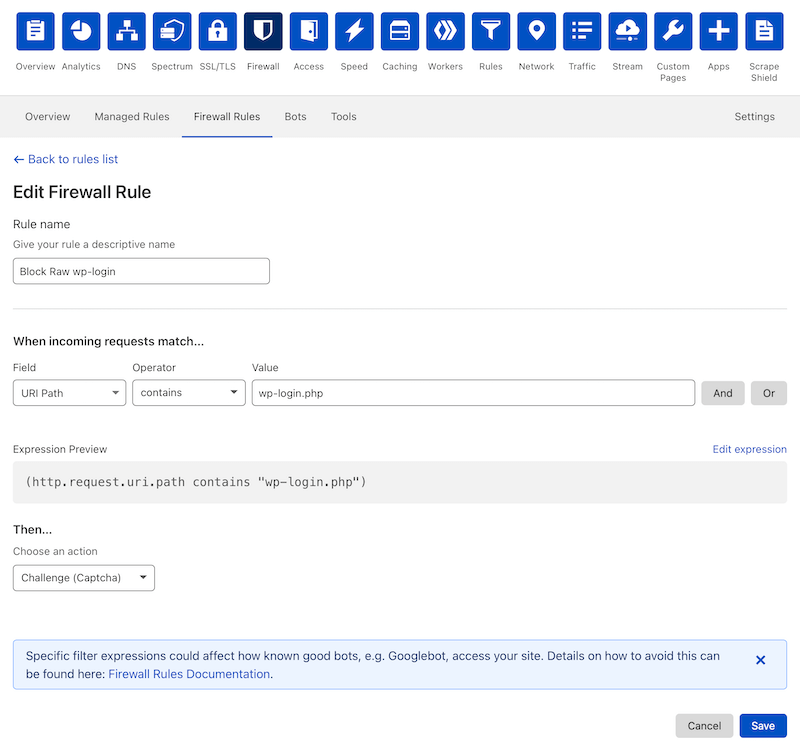Open the Access section

click(x=308, y=31)
